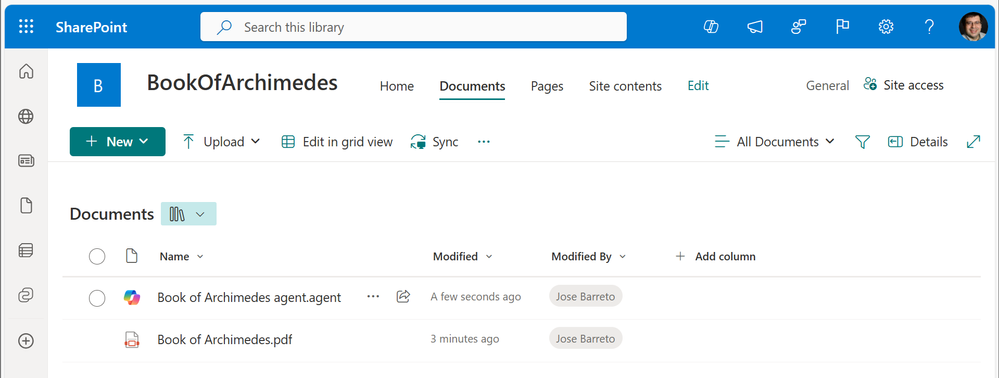
Task: Click the flag icon in header
Action: [842, 27]
